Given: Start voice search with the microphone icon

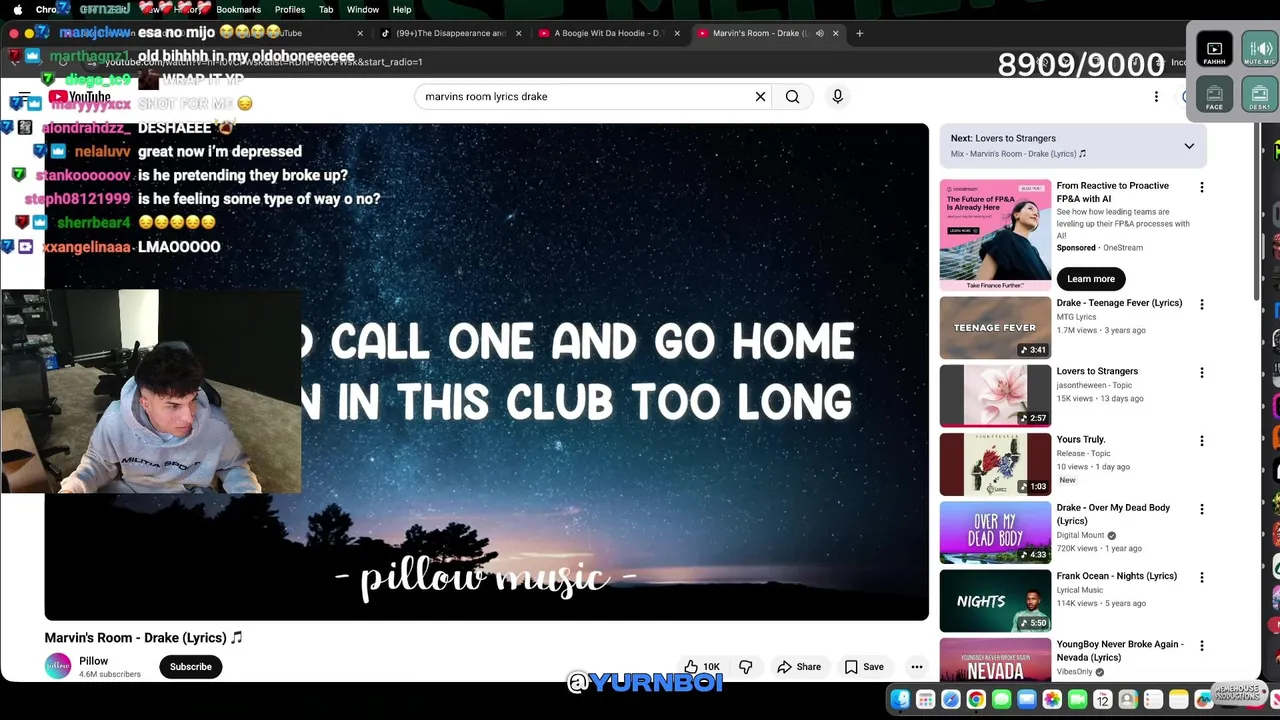Looking at the screenshot, I should point(838,97).
